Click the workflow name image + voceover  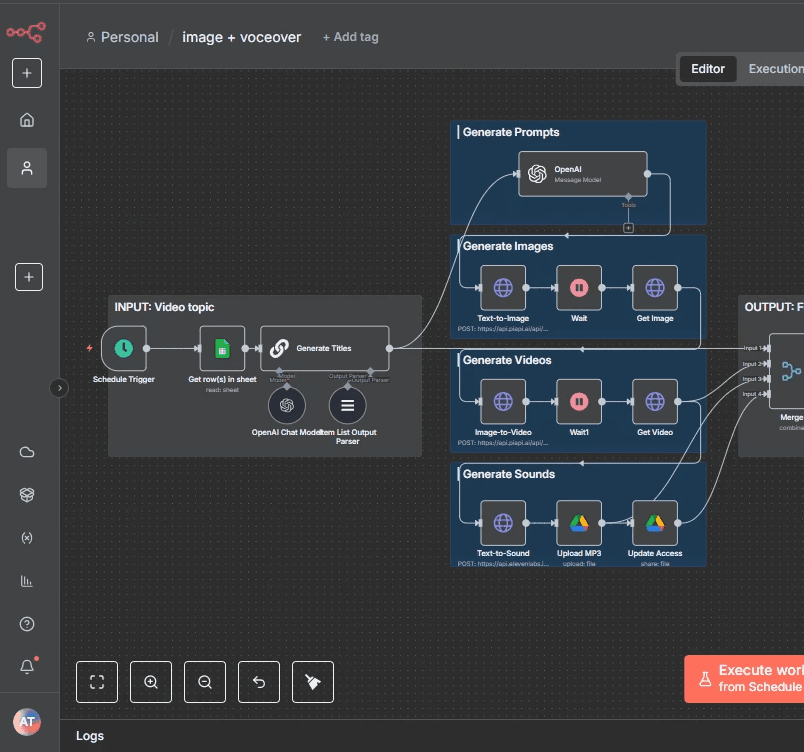coord(242,37)
